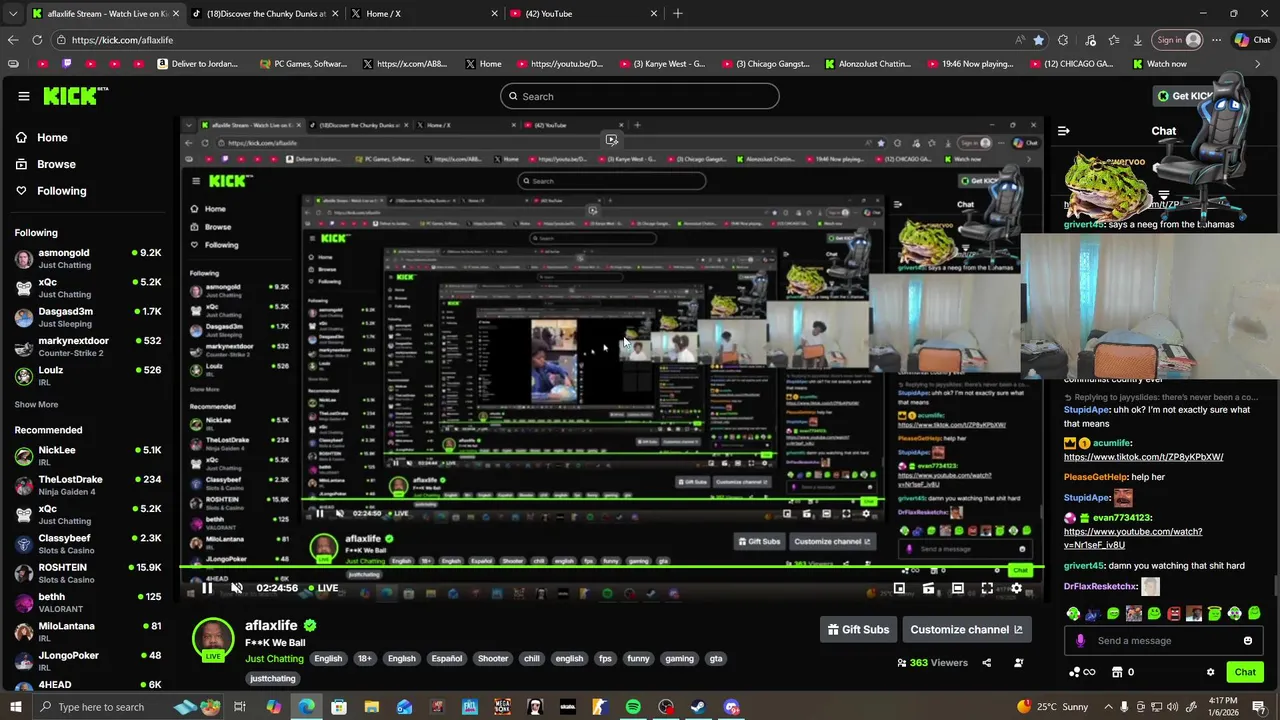
Task: Select the 18+ stream tag
Action: 365,659
